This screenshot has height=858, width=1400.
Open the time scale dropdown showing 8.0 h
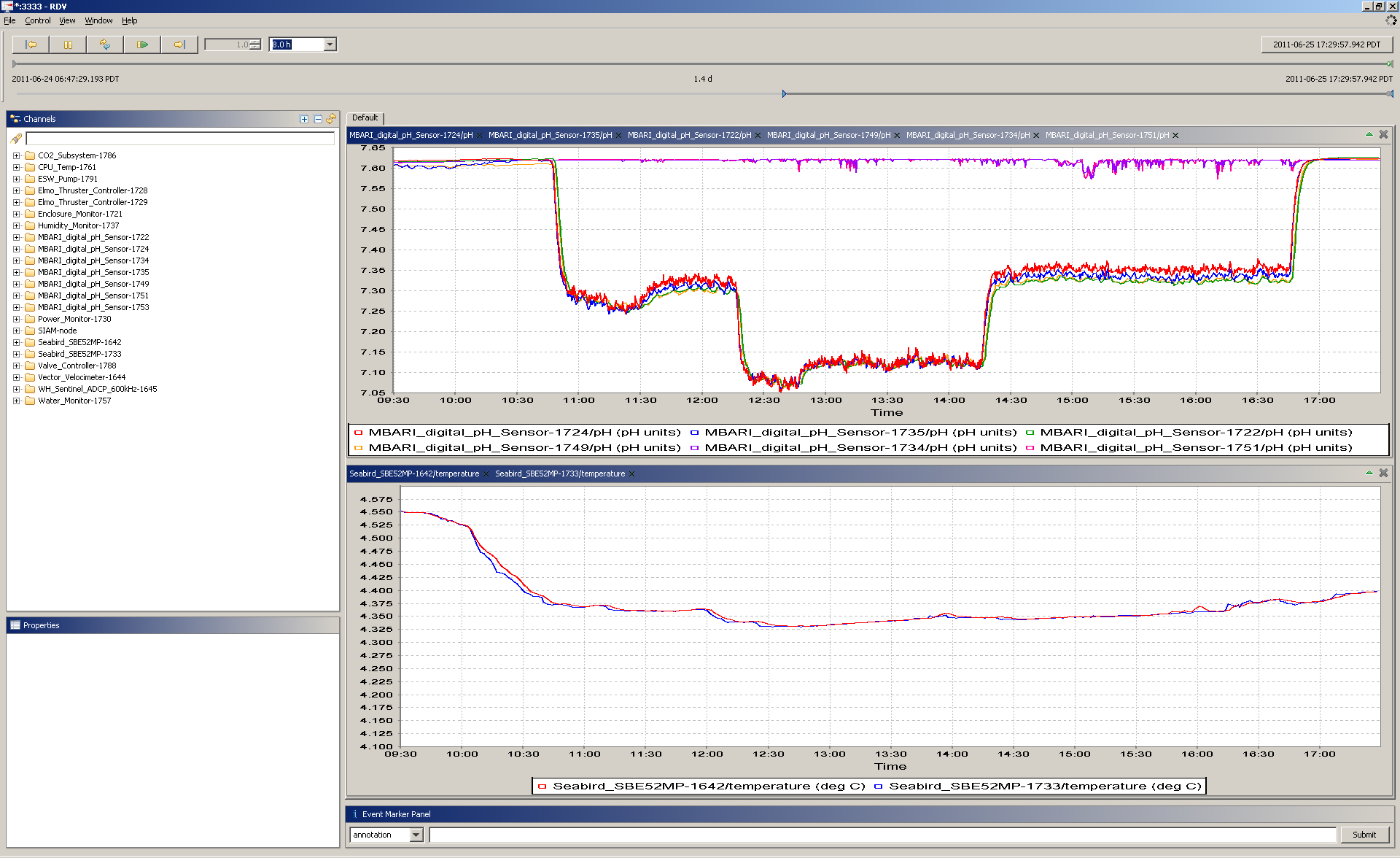[330, 45]
